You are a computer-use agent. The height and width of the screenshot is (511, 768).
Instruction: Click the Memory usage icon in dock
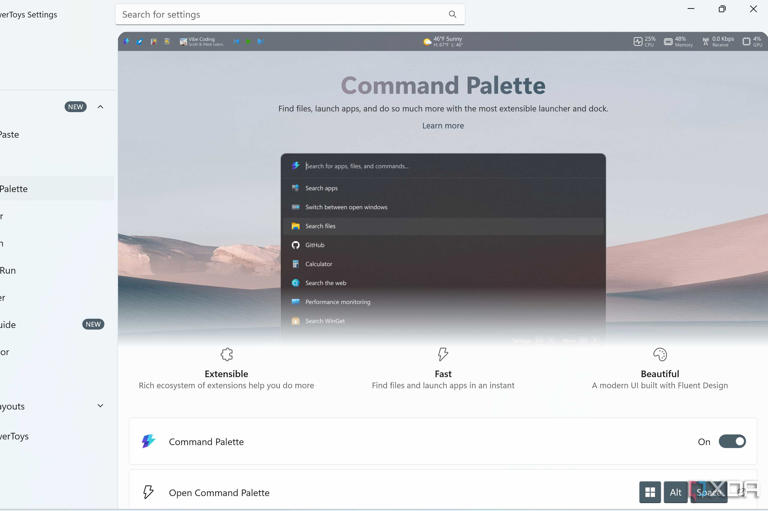pyautogui.click(x=668, y=42)
